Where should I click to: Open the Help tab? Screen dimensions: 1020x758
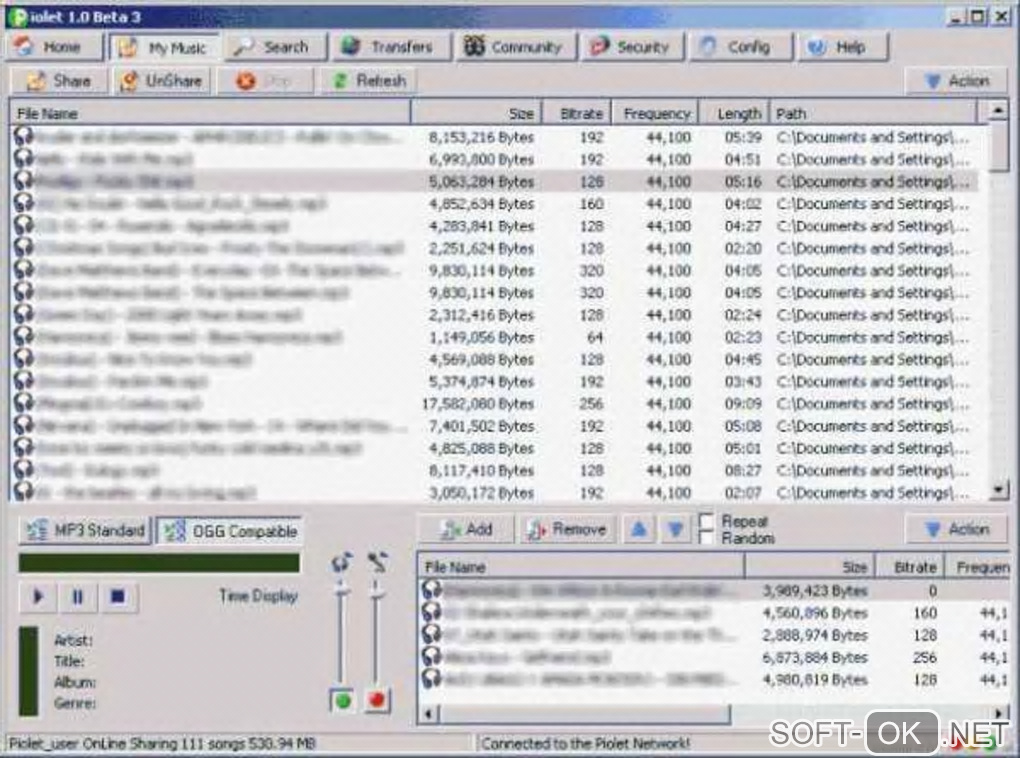click(x=843, y=47)
